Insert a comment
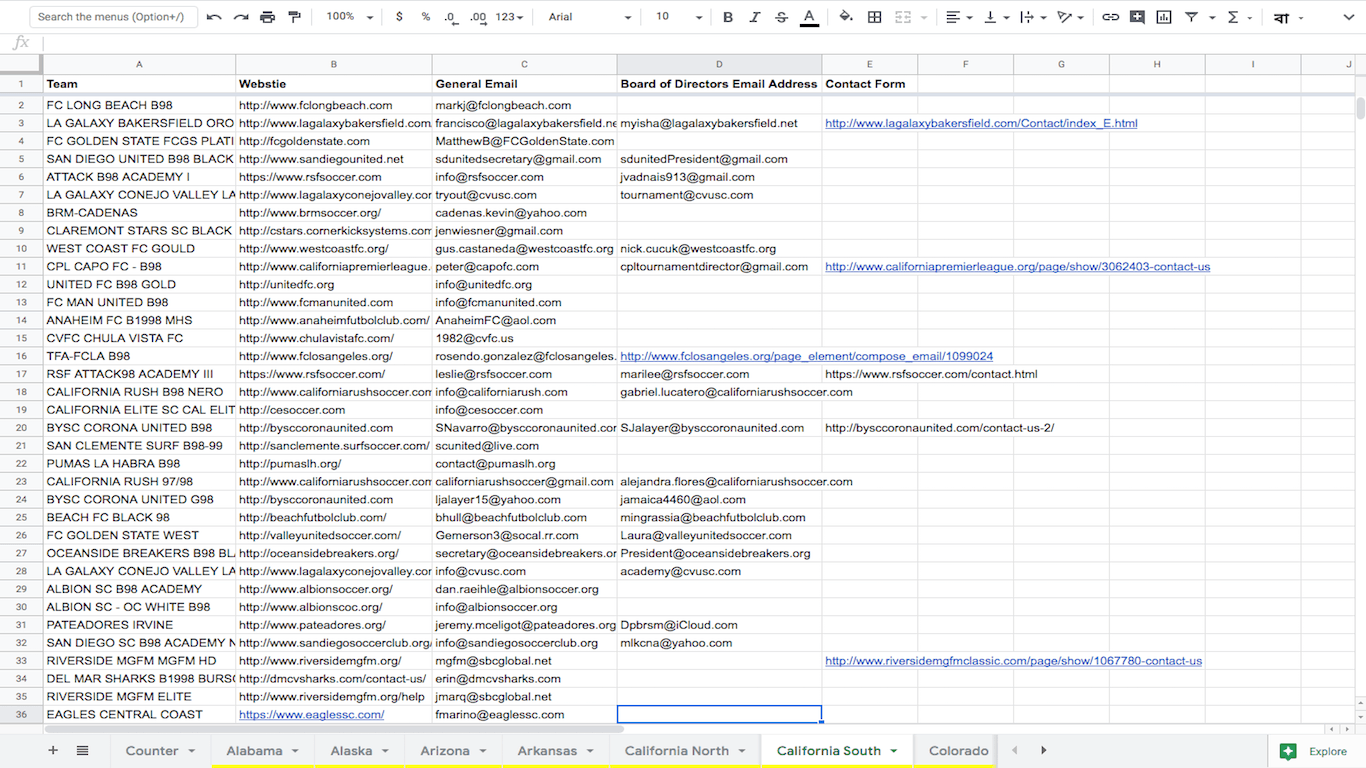 pos(1137,17)
